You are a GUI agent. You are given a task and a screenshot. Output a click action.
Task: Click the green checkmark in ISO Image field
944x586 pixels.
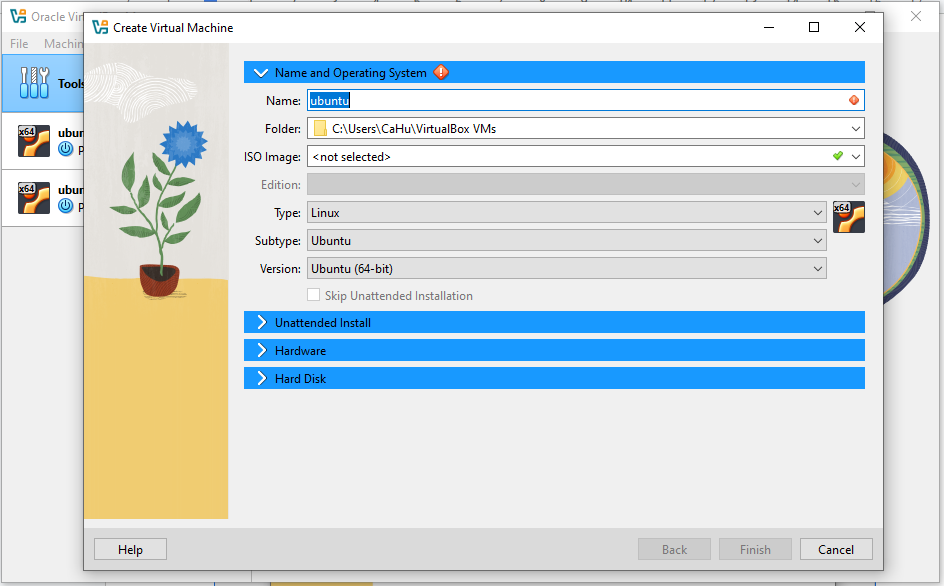click(838, 156)
